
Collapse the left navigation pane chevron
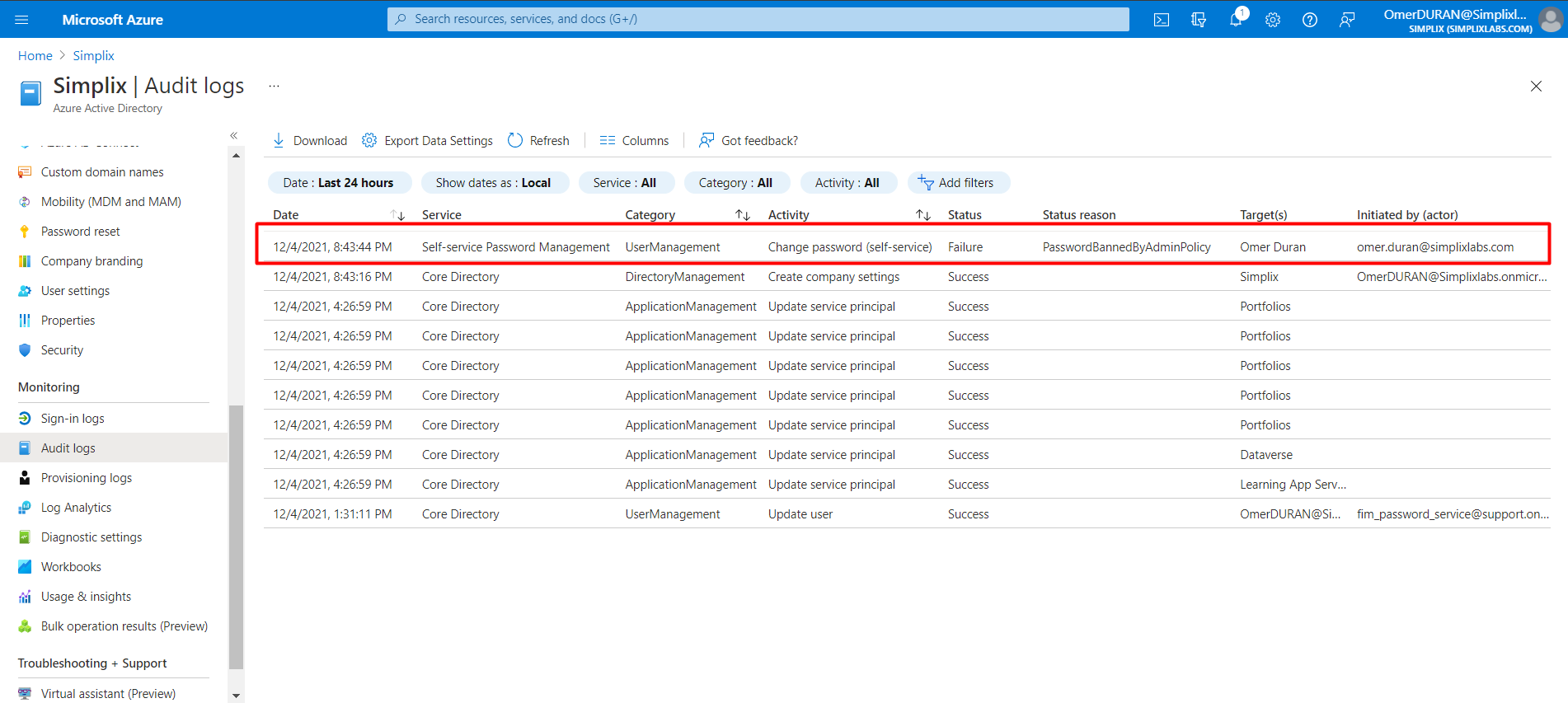234,135
